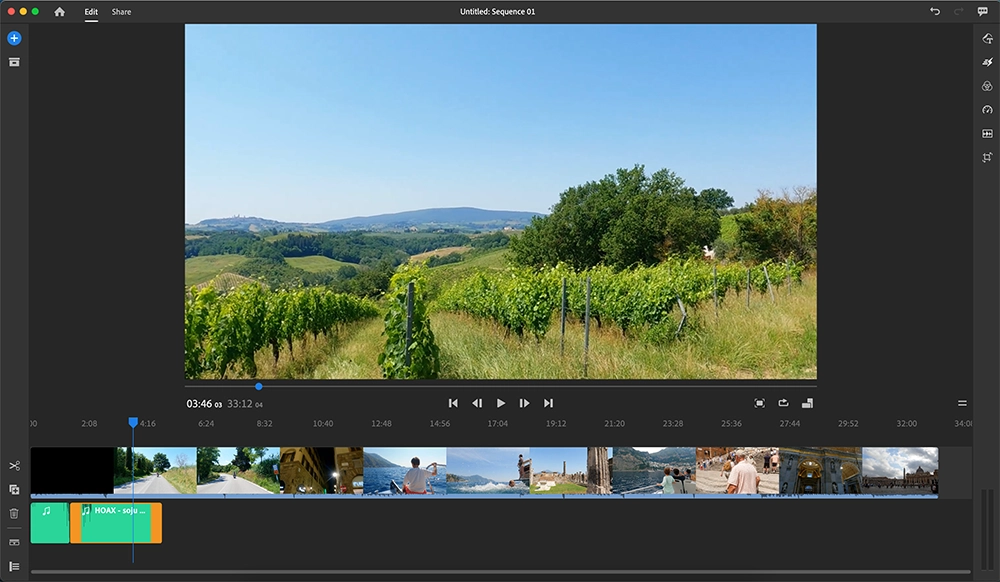Open the Color panel
The height and width of the screenshot is (582, 1000).
pyautogui.click(x=987, y=86)
